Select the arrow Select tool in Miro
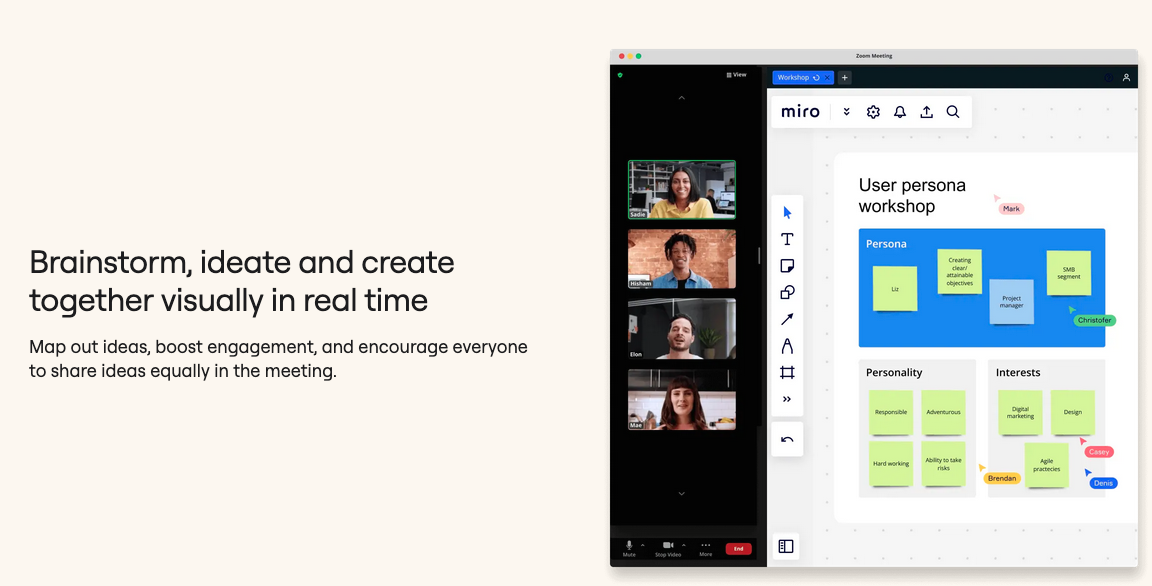 click(787, 211)
